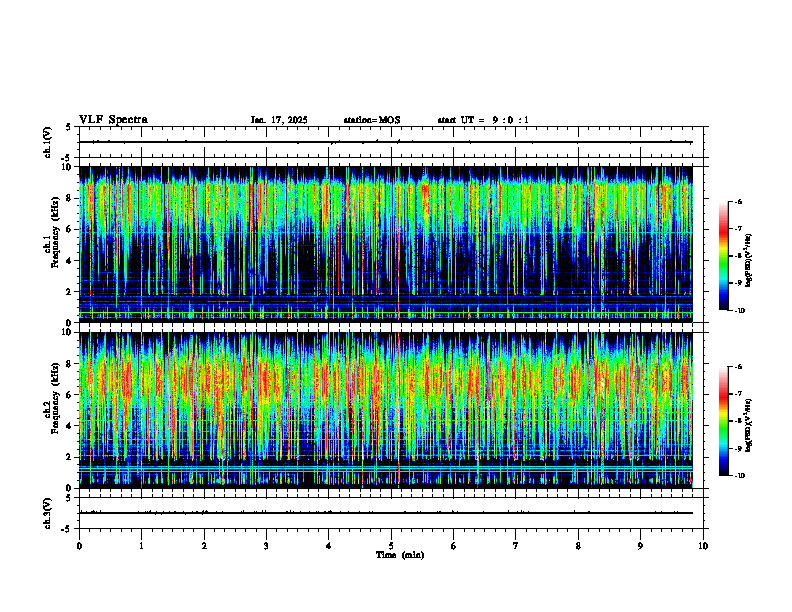Click the "ch.1(V)" axis label
Screen dimensions: 792x612
click(x=48, y=142)
